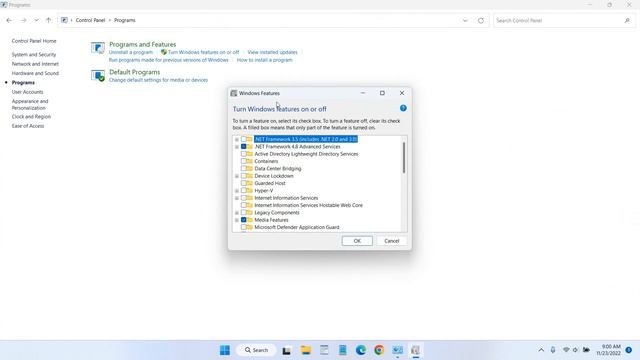The image size is (640, 360).
Task: Click Uninstall a program link
Action: coord(131,52)
